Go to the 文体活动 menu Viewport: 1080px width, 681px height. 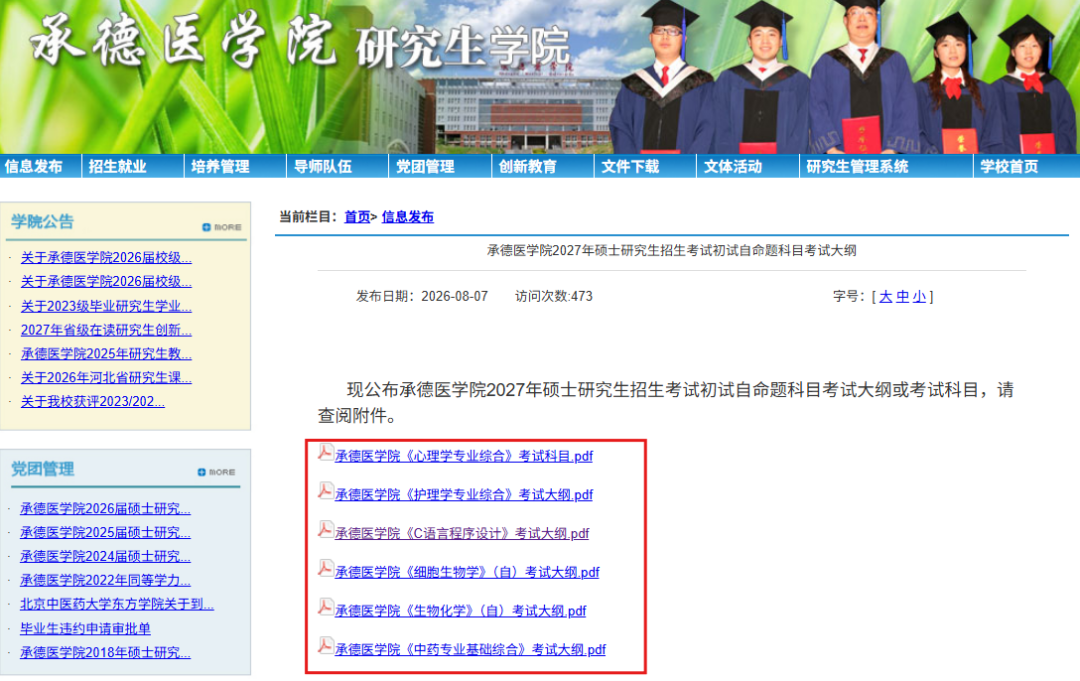tap(733, 167)
